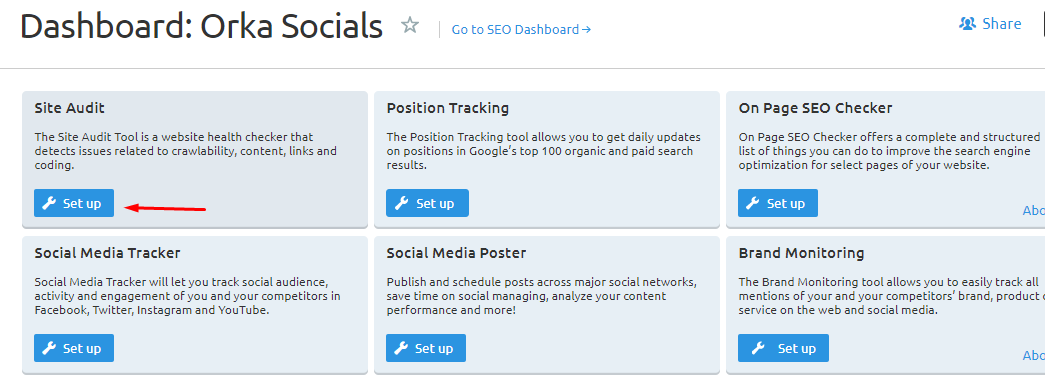Click the wrench icon in Social Media Poster

coord(401,348)
